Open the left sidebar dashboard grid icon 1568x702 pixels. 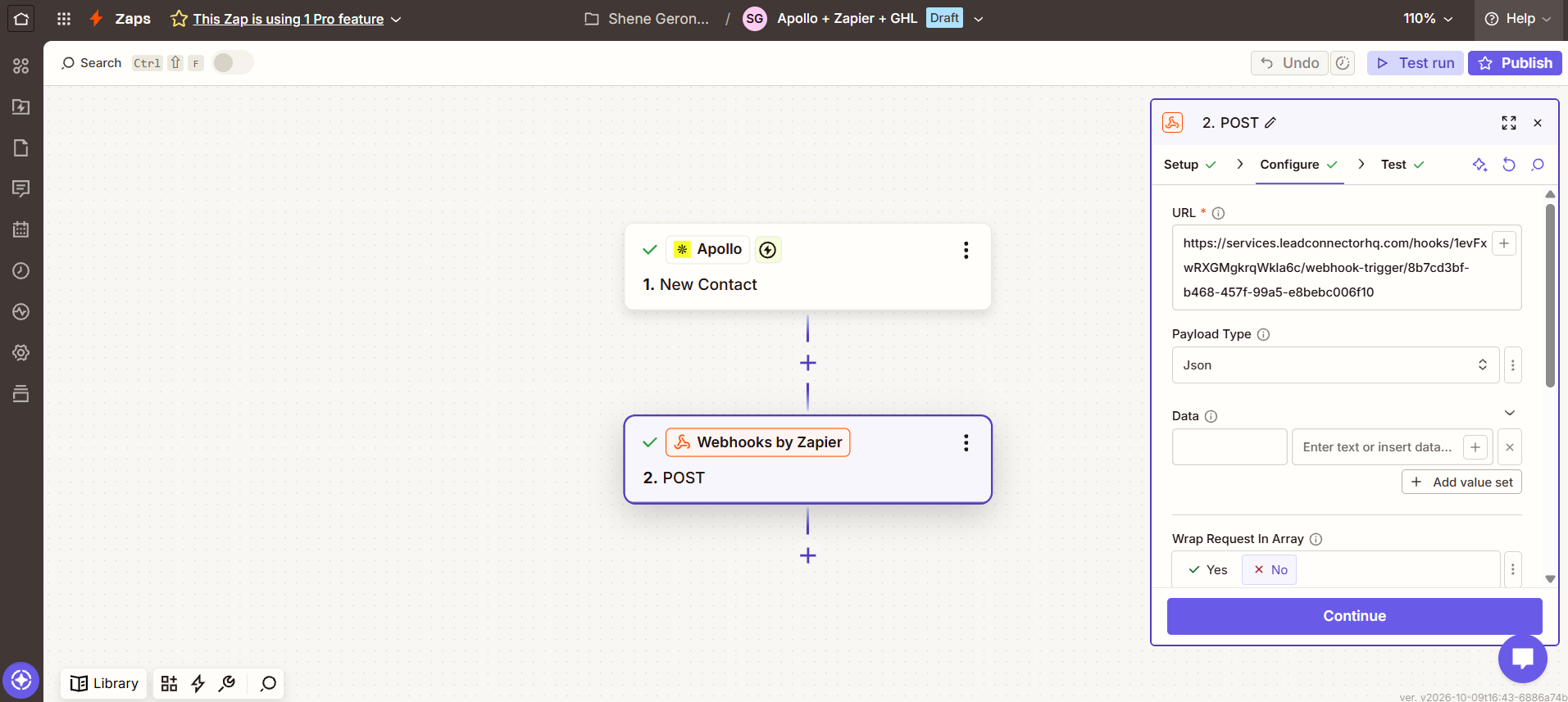tap(21, 66)
